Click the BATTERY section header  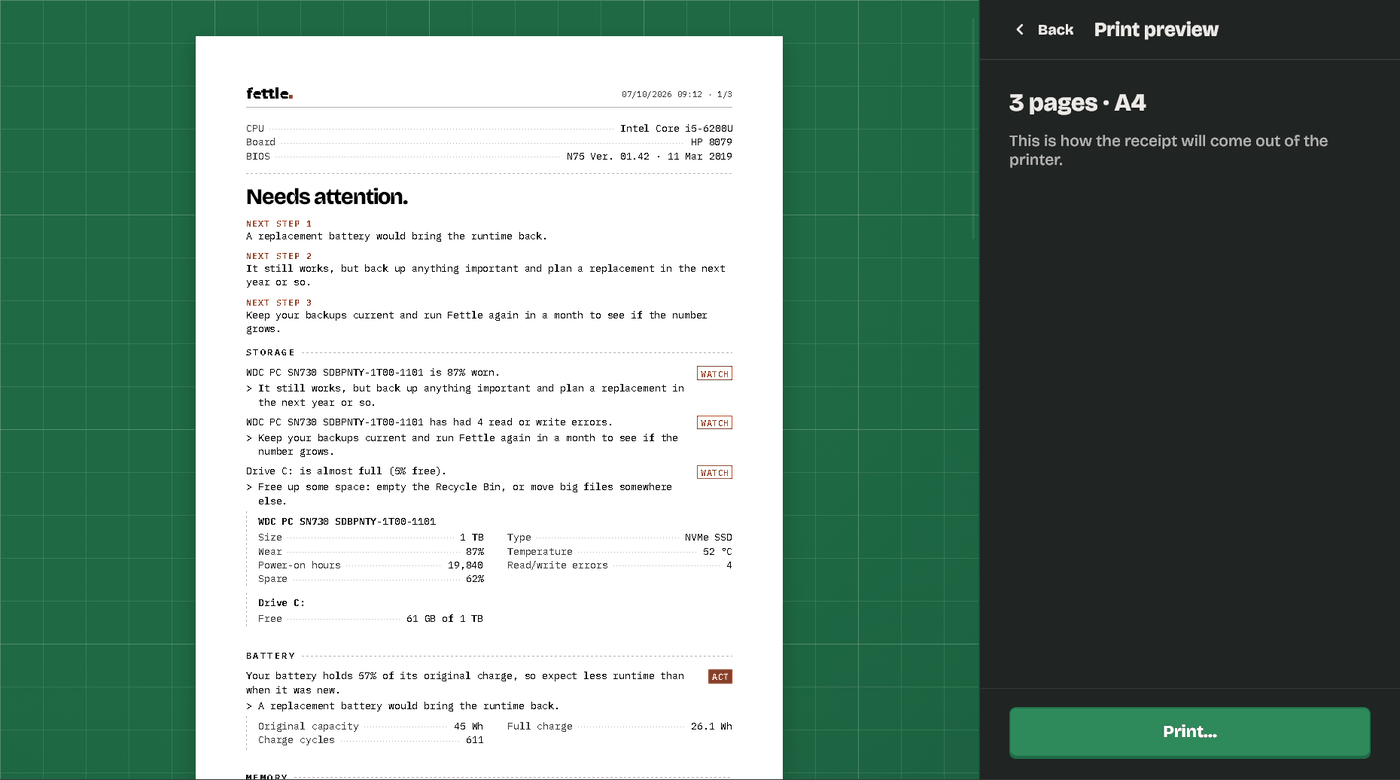271,656
